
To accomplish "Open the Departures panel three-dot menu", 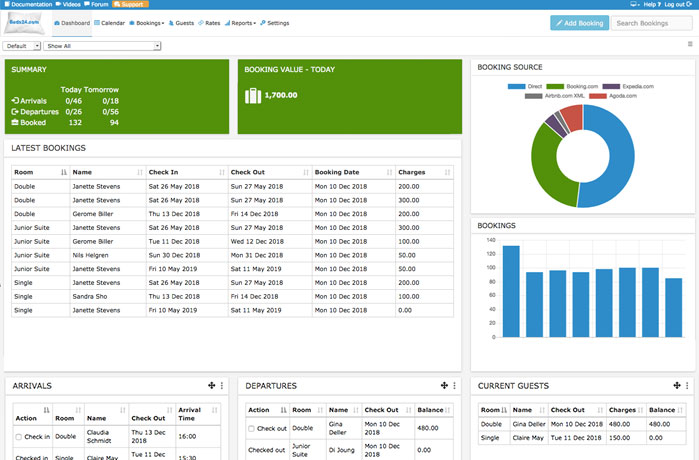I will coord(454,386).
